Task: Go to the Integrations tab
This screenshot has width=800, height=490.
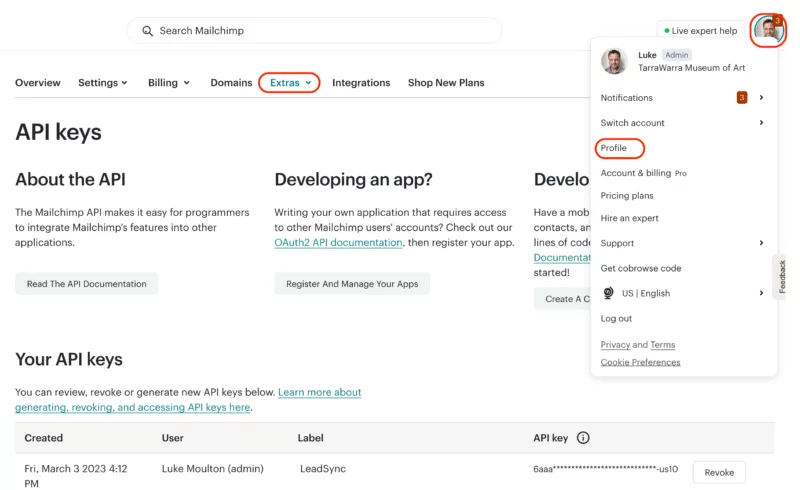Action: (361, 83)
